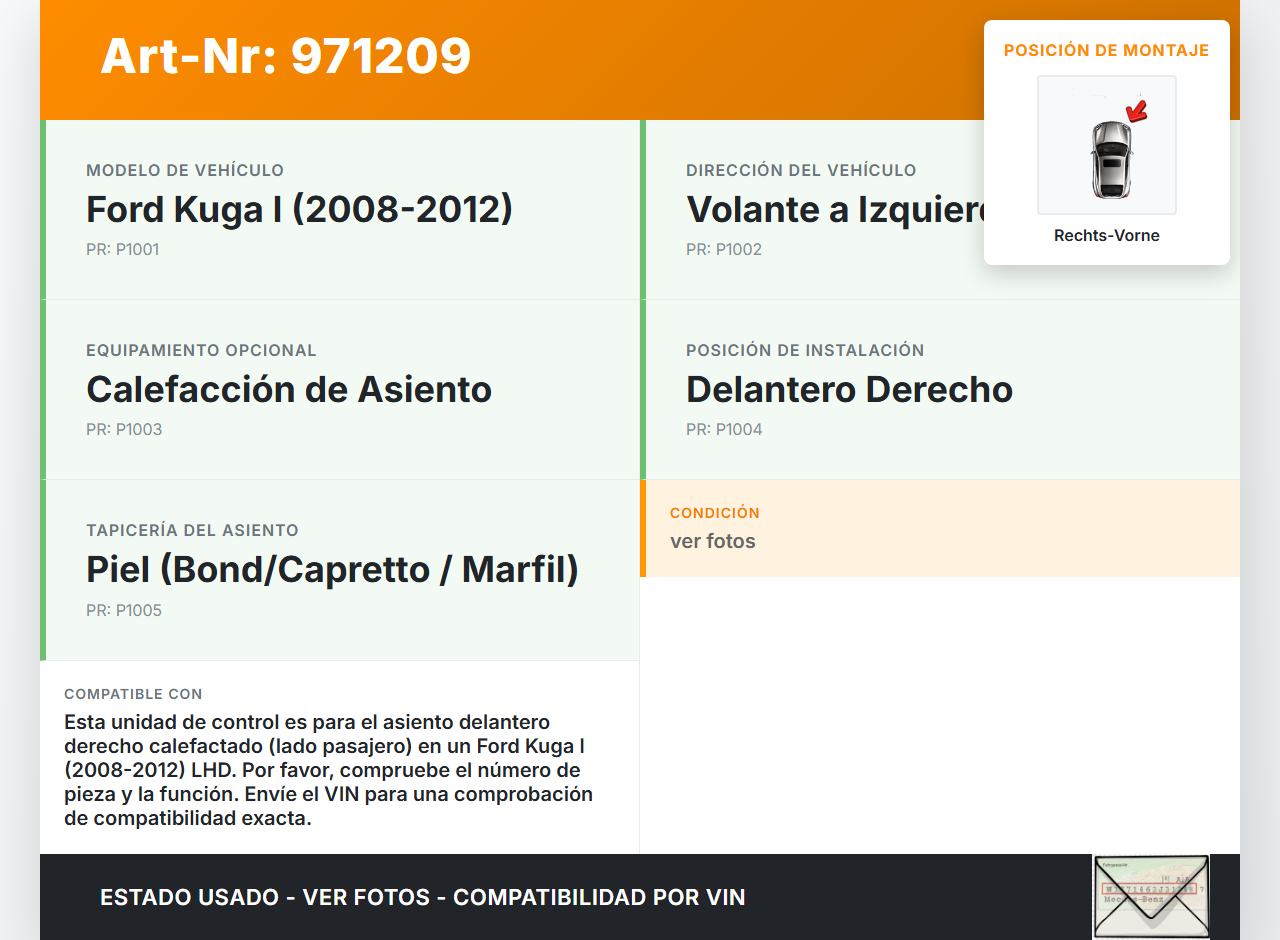Click the Ford Kuga I (2008-2012) value
This screenshot has width=1280, height=940.
300,209
